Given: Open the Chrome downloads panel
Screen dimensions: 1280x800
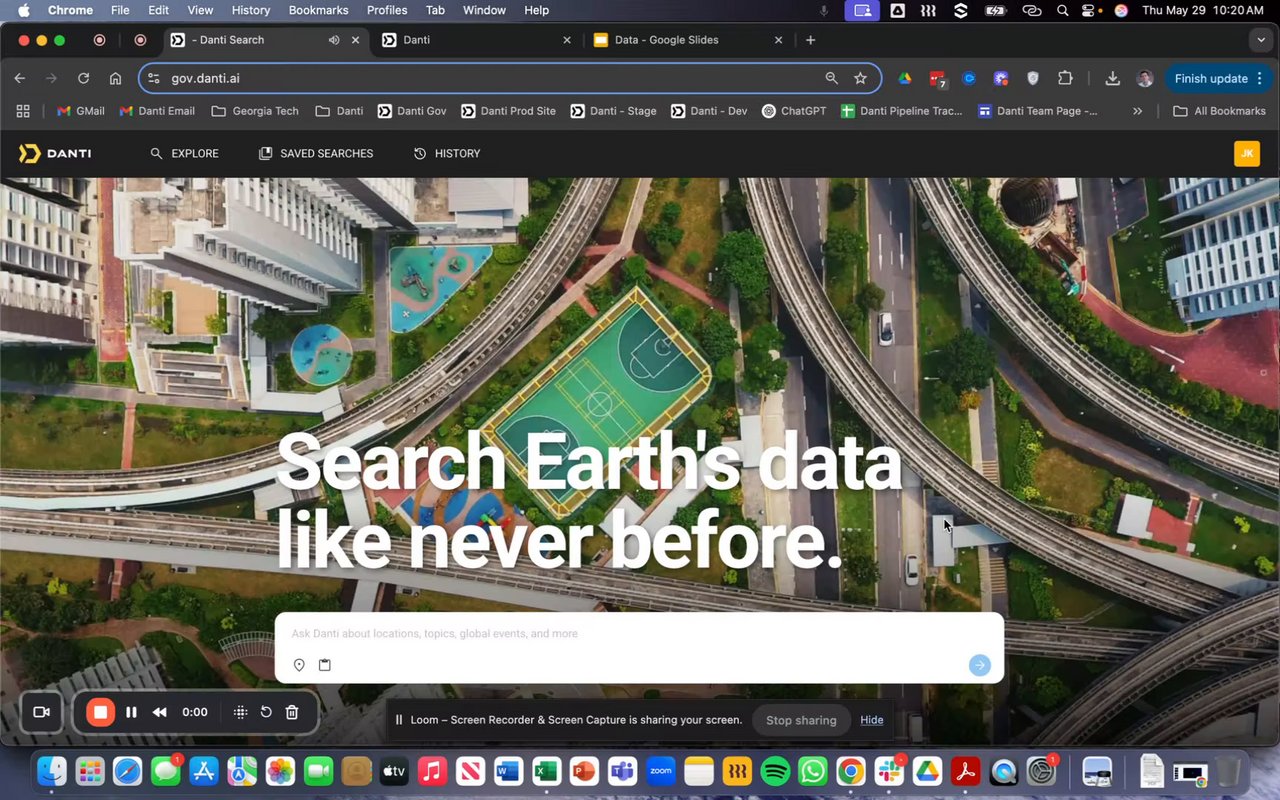Looking at the screenshot, I should pos(1112,78).
